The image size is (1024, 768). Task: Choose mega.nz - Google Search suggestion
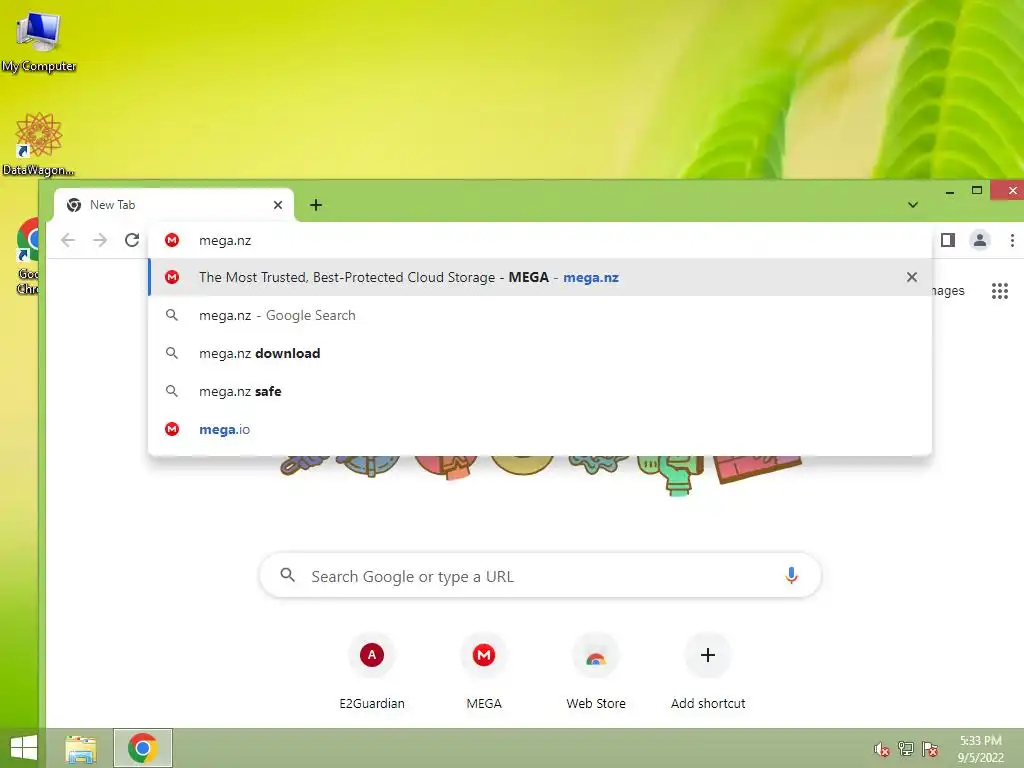540,315
